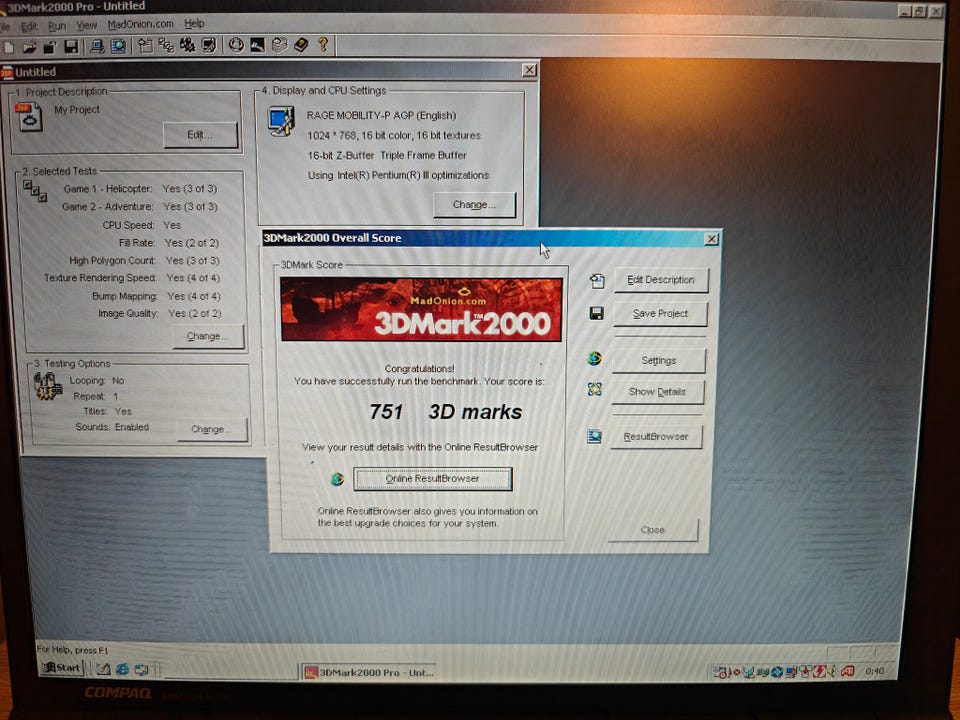
Task: Click 'Bump Mapping:' test label
Action: click(124, 296)
